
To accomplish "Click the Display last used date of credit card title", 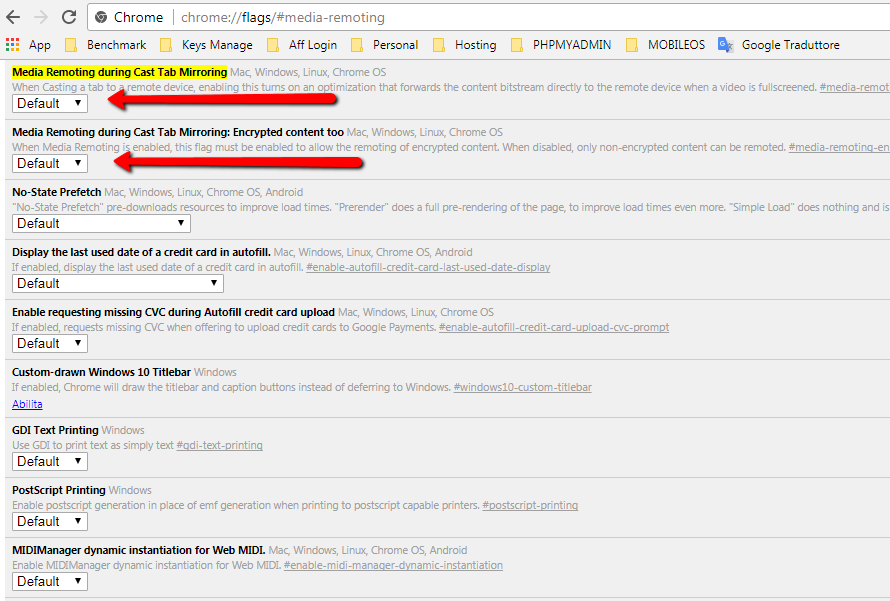I will point(141,253).
